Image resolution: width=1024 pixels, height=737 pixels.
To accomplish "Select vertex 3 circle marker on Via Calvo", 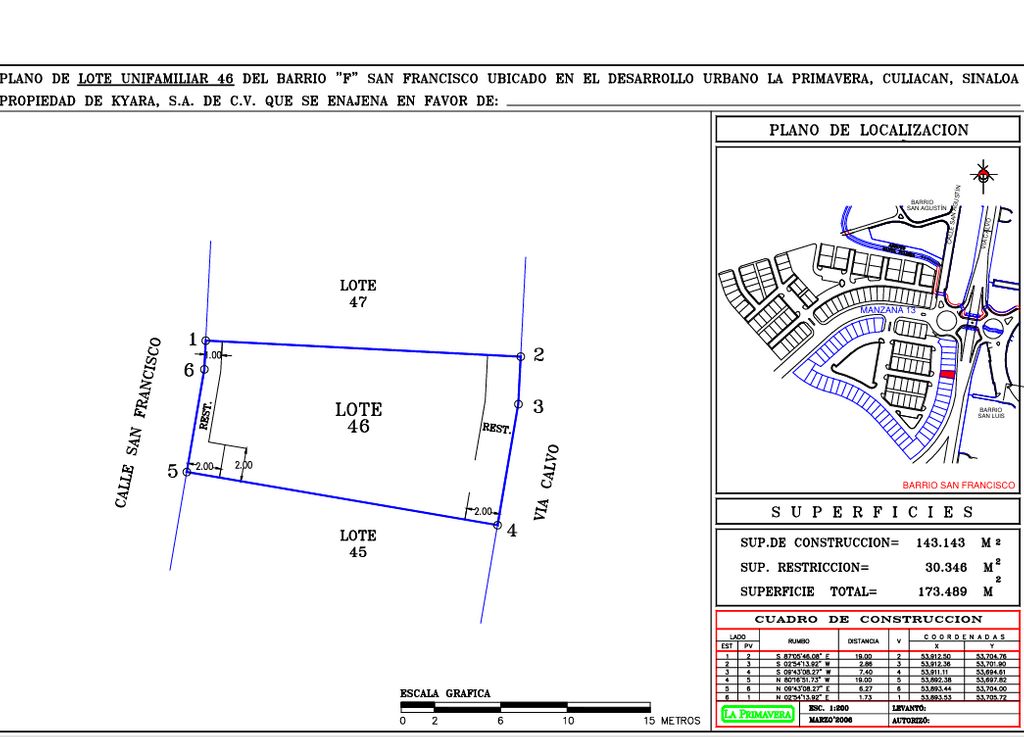I will pos(518,404).
